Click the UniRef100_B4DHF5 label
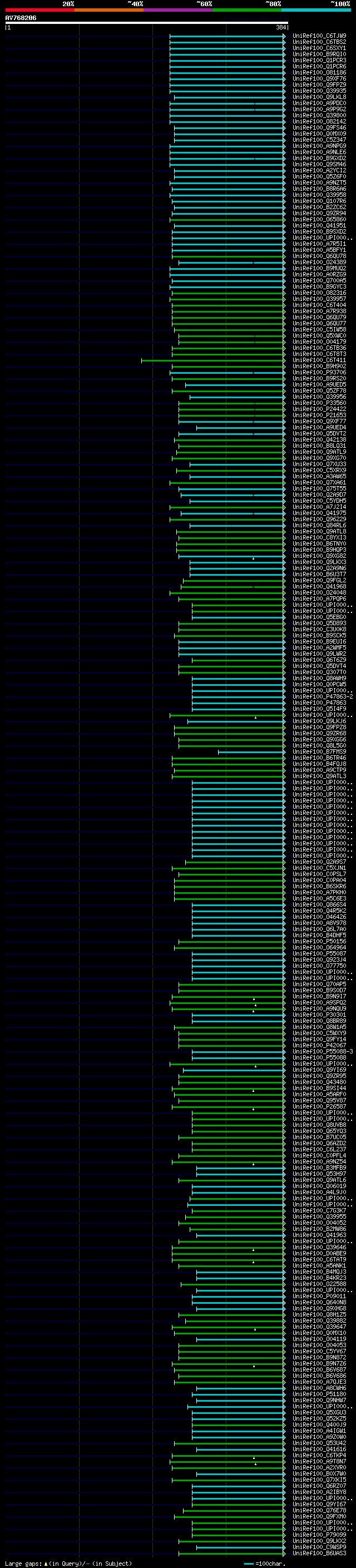 pos(319,935)
